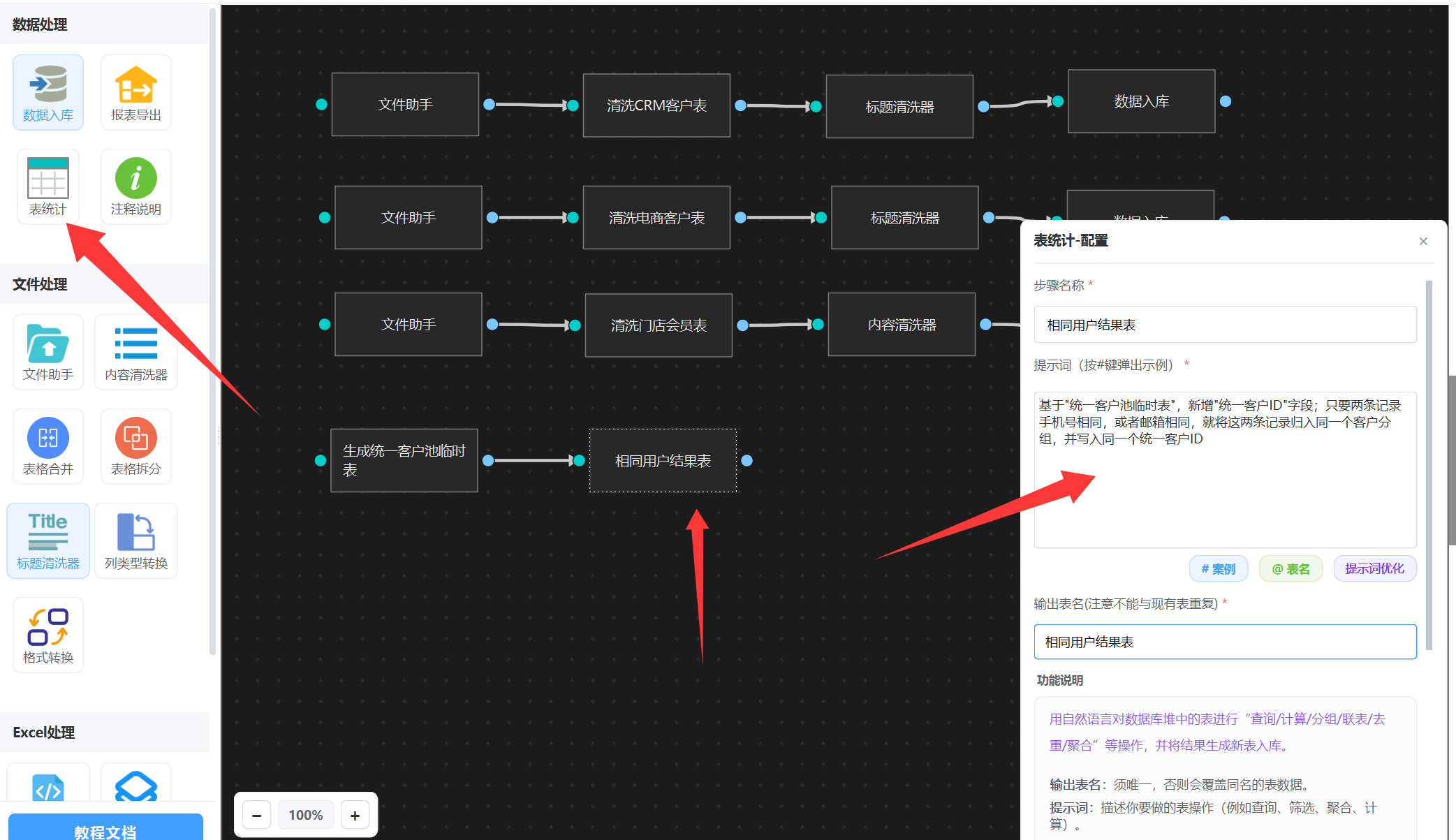Click the 提示词优化 button

[1374, 568]
